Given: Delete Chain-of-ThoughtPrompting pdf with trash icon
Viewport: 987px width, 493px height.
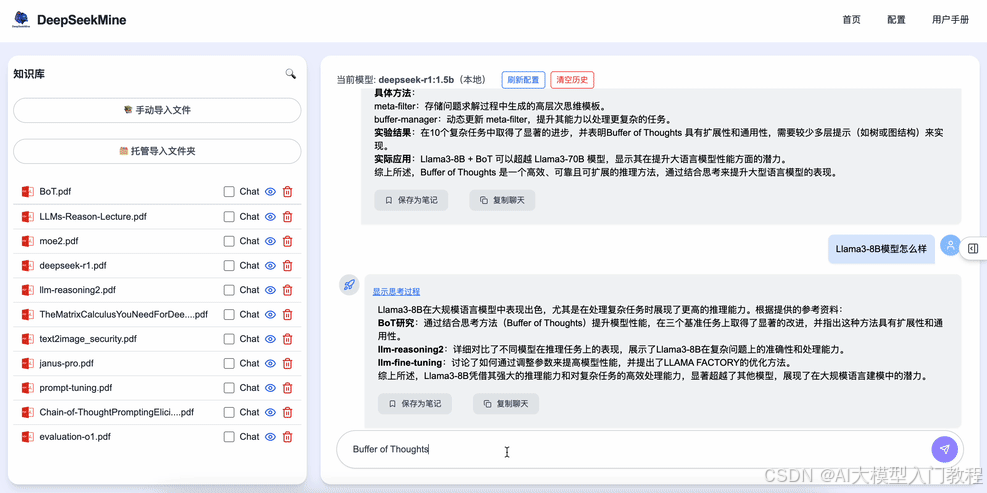Looking at the screenshot, I should point(287,412).
